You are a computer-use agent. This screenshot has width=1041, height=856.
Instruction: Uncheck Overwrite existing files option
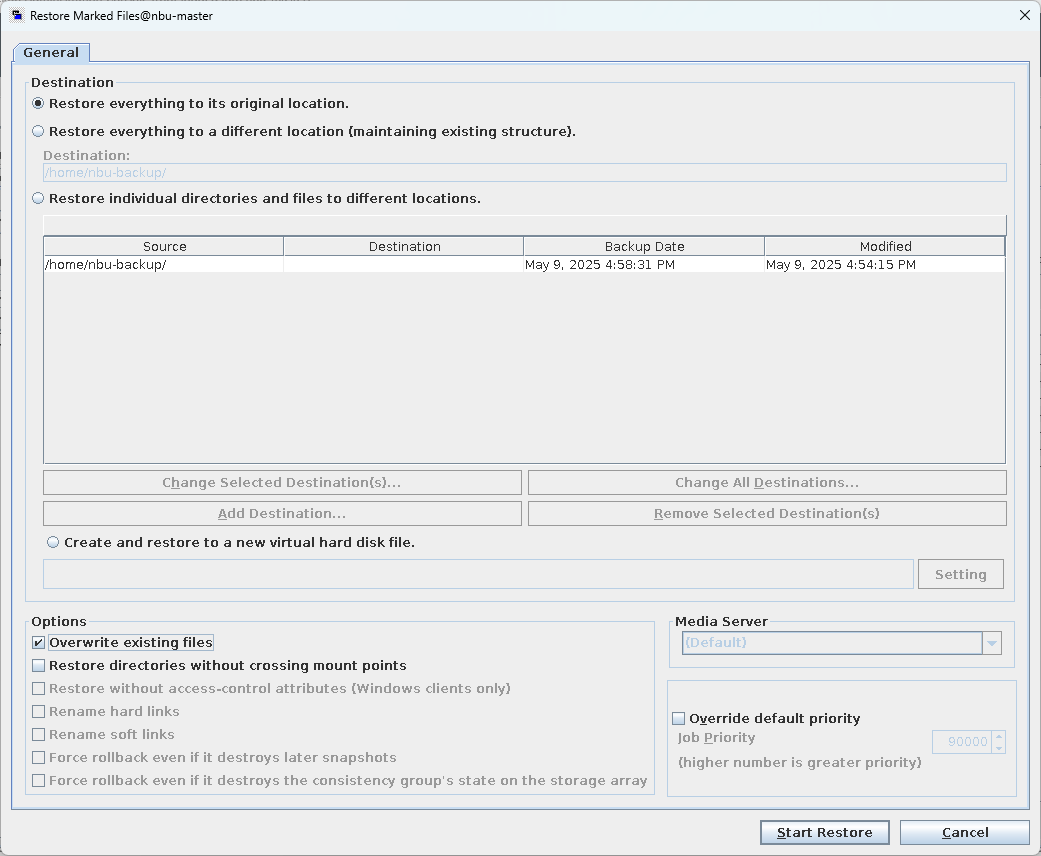pos(39,643)
